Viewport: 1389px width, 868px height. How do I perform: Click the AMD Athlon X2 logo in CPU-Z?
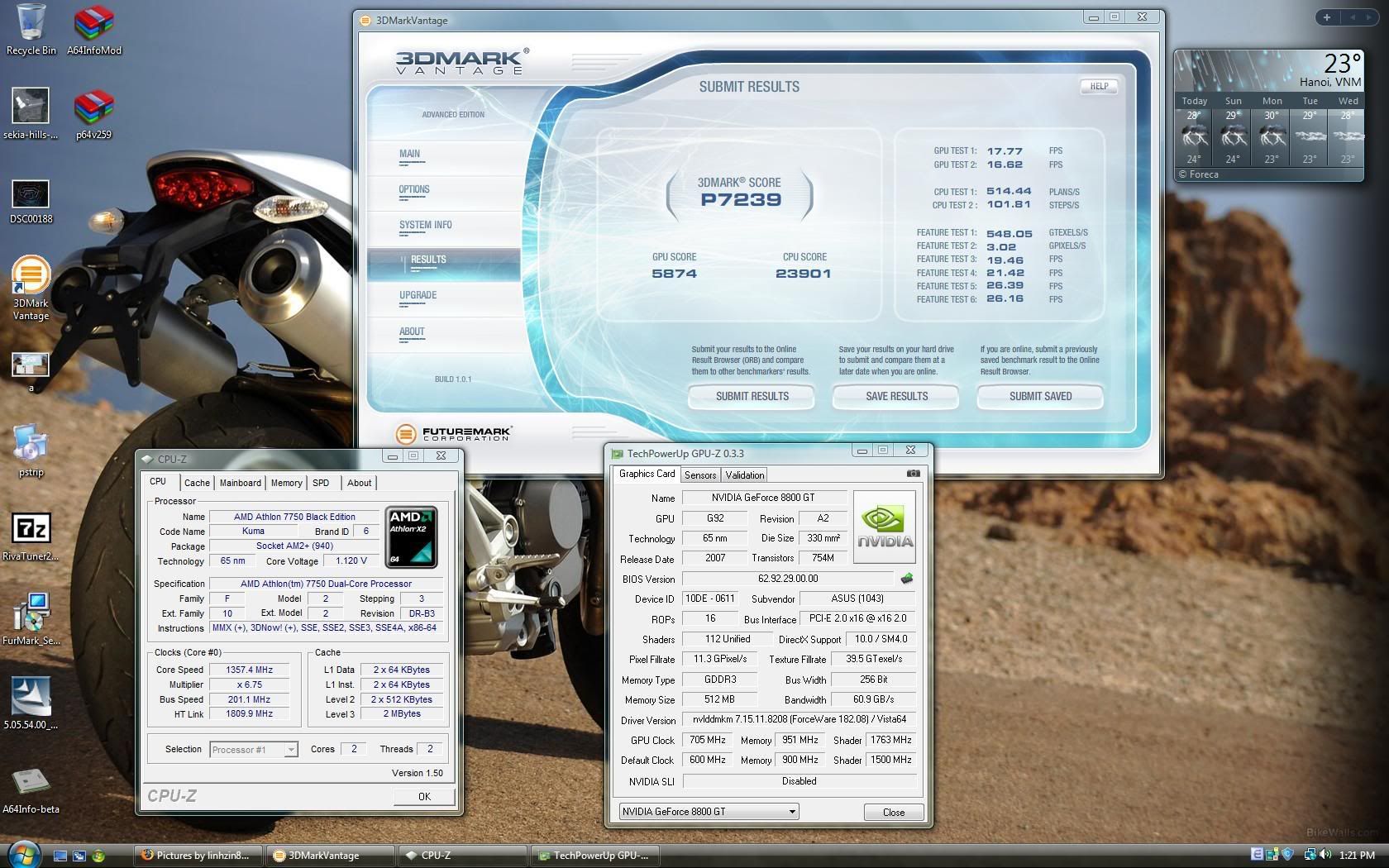[411, 537]
